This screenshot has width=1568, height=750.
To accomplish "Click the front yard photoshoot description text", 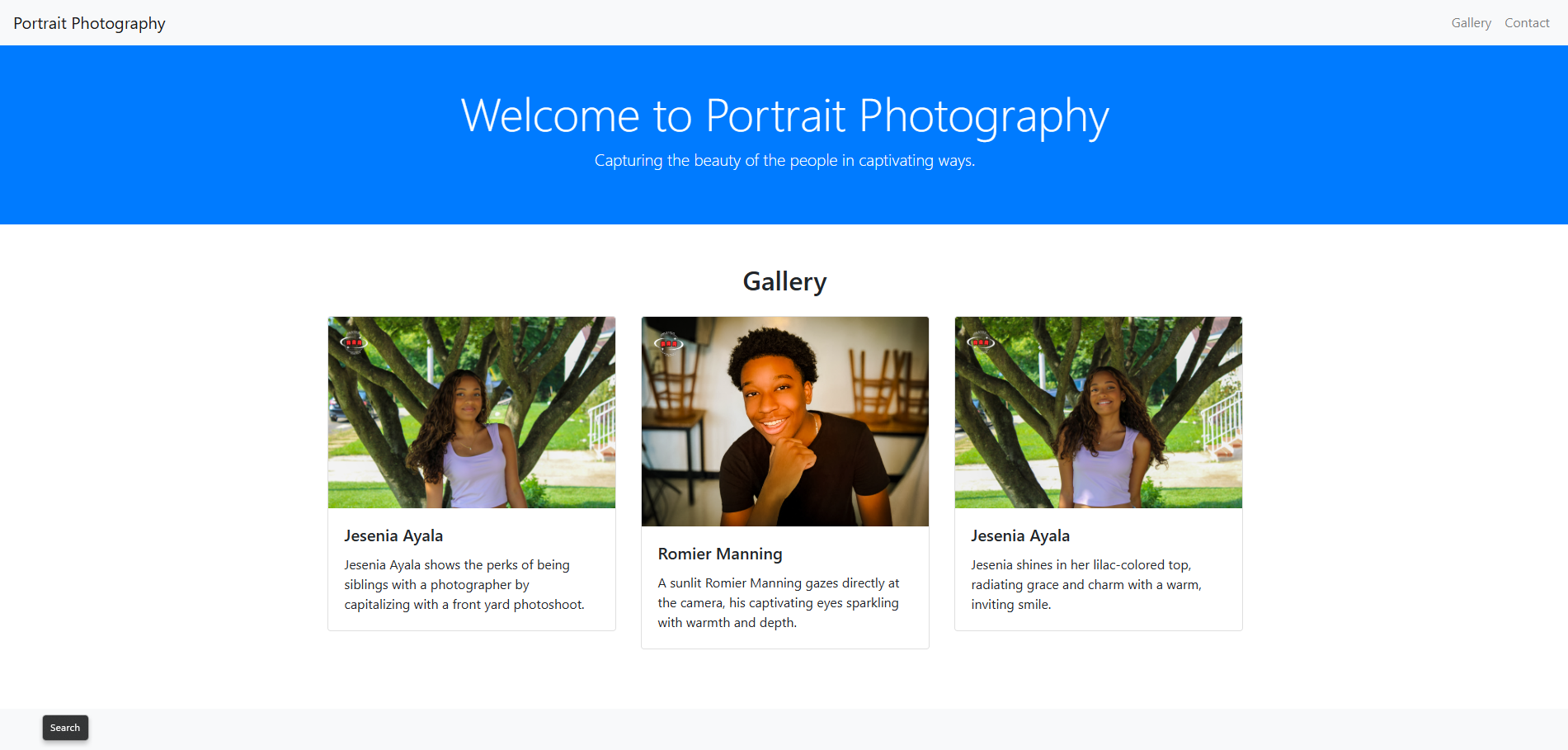I will click(464, 584).
